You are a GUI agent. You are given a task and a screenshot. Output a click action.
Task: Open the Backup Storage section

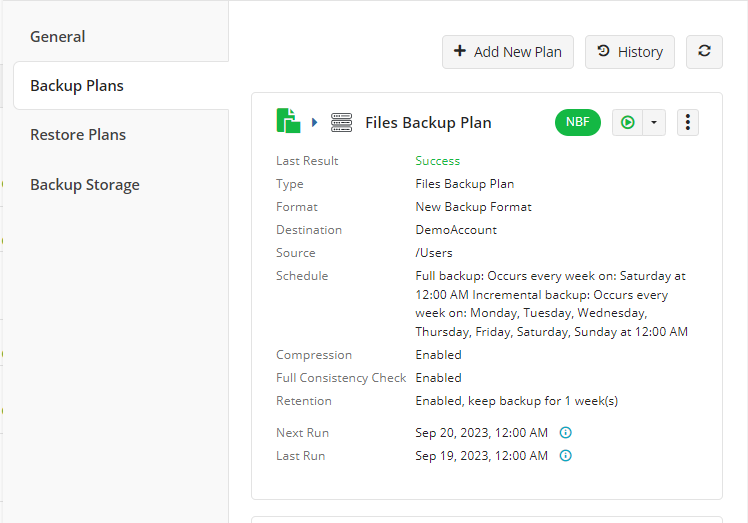pos(85,185)
